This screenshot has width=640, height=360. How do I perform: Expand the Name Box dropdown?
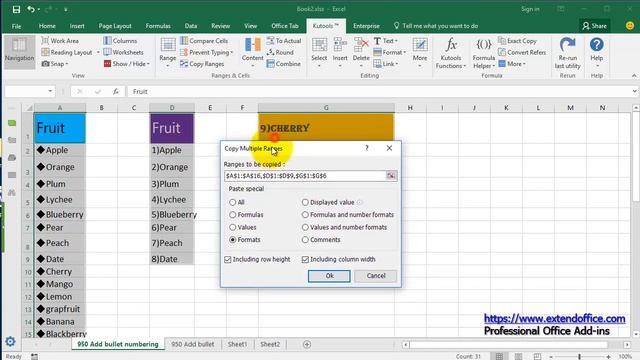(50, 91)
